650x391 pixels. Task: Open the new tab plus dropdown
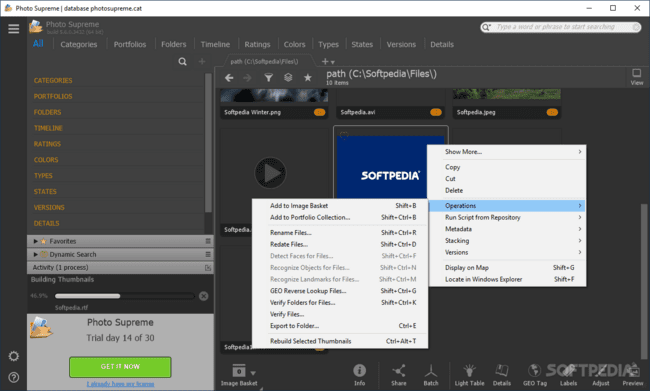(328, 62)
